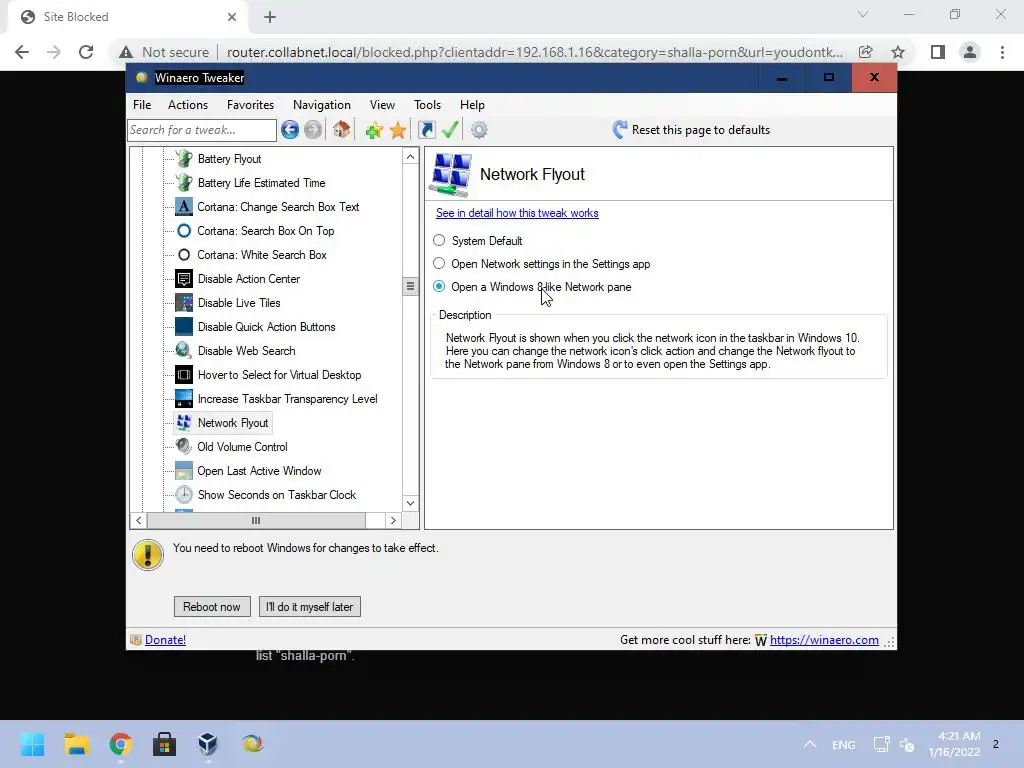Image resolution: width=1024 pixels, height=768 pixels.
Task: Add this tweak to favorites (green star plus)
Action: click(x=374, y=130)
